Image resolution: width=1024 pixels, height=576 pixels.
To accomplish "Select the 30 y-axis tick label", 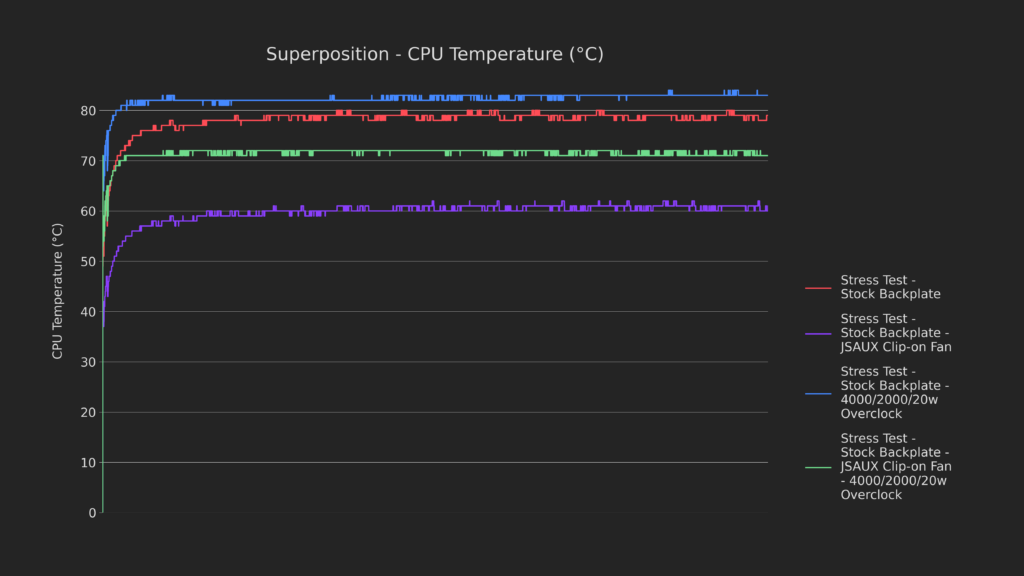I will [89, 362].
